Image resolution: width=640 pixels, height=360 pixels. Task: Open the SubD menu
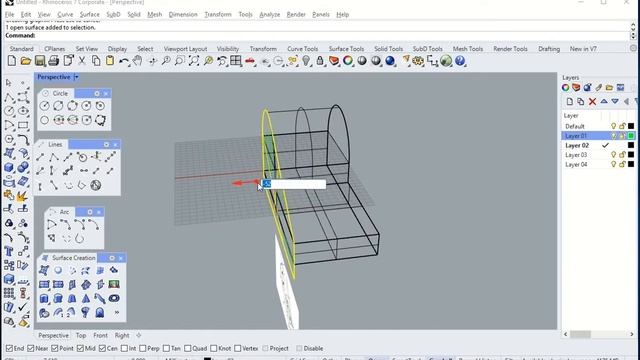tap(113, 15)
